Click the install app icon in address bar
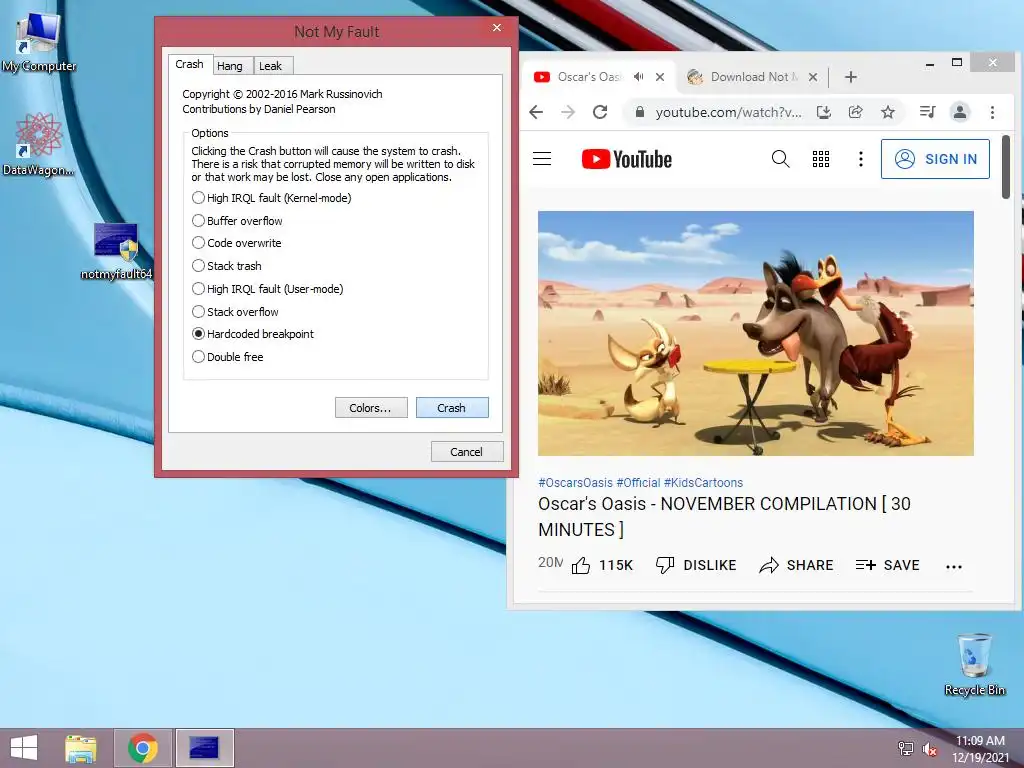 click(x=824, y=112)
